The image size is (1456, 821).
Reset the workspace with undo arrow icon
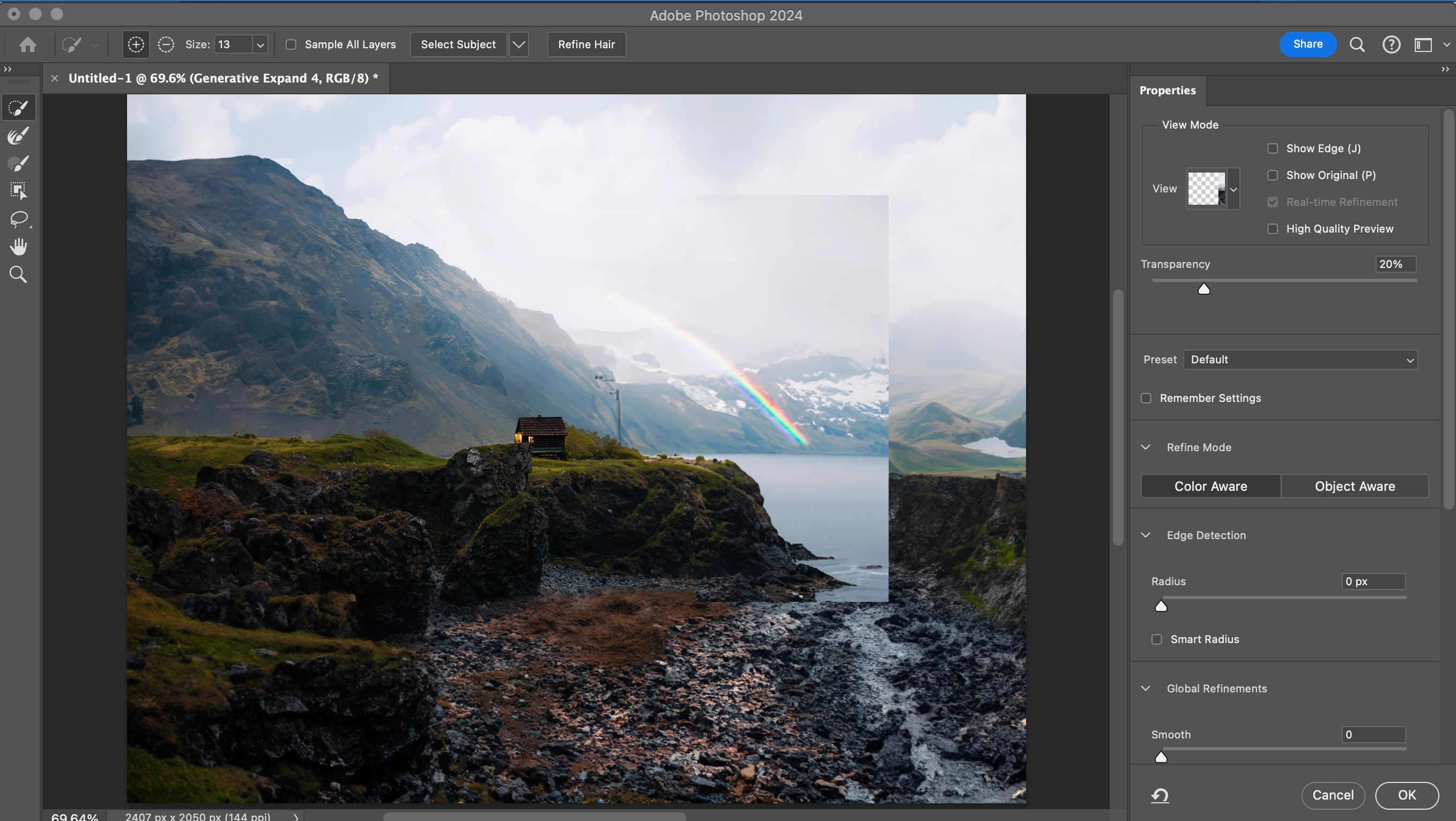point(1160,796)
